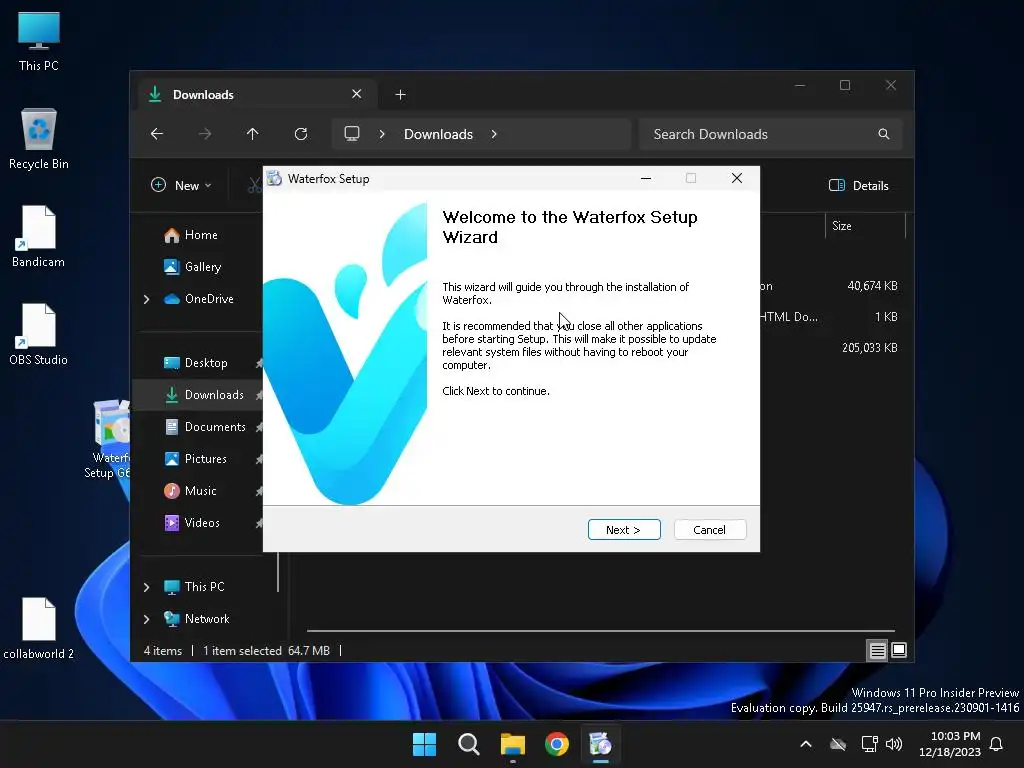Open volume control tray icon

coord(894,744)
